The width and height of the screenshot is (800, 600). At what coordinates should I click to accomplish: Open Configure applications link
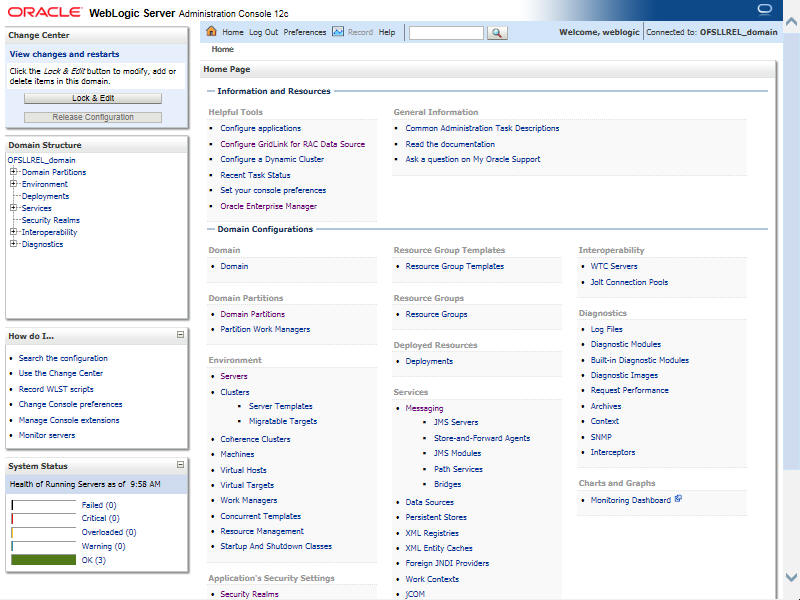(261, 128)
